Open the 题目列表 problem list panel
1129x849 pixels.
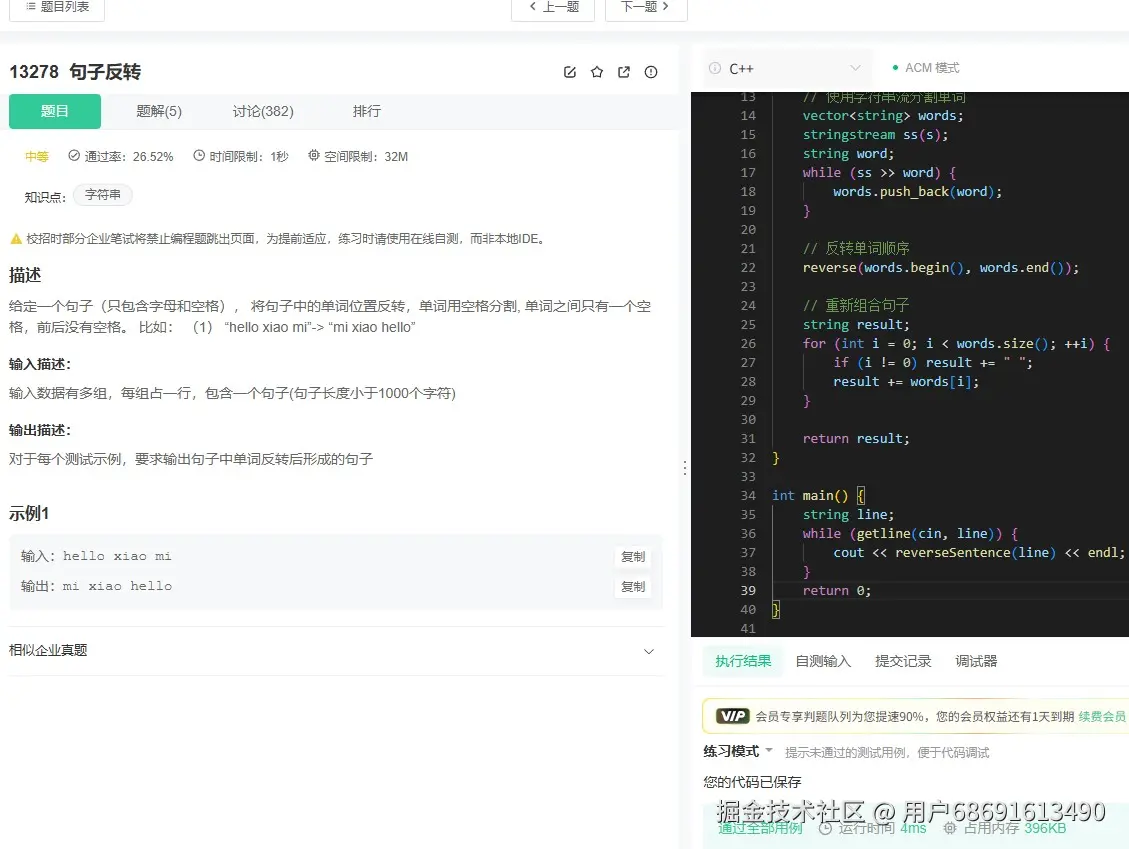pos(56,9)
